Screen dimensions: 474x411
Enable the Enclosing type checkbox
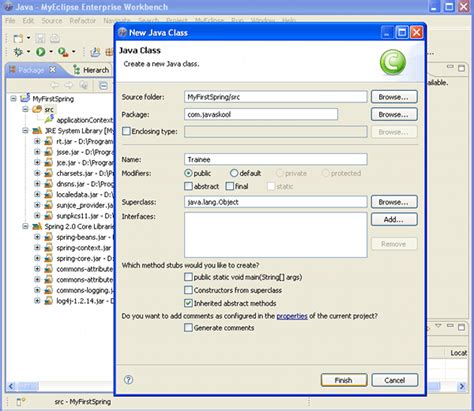click(x=126, y=131)
